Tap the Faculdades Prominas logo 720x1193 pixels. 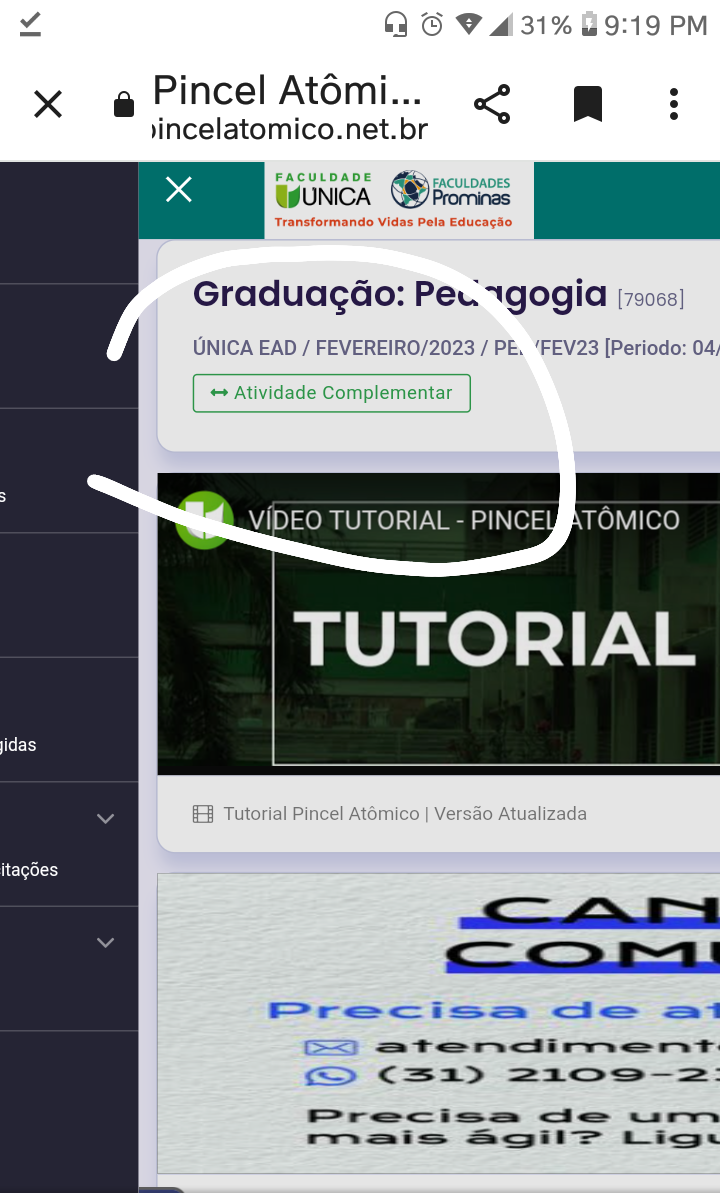(451, 189)
